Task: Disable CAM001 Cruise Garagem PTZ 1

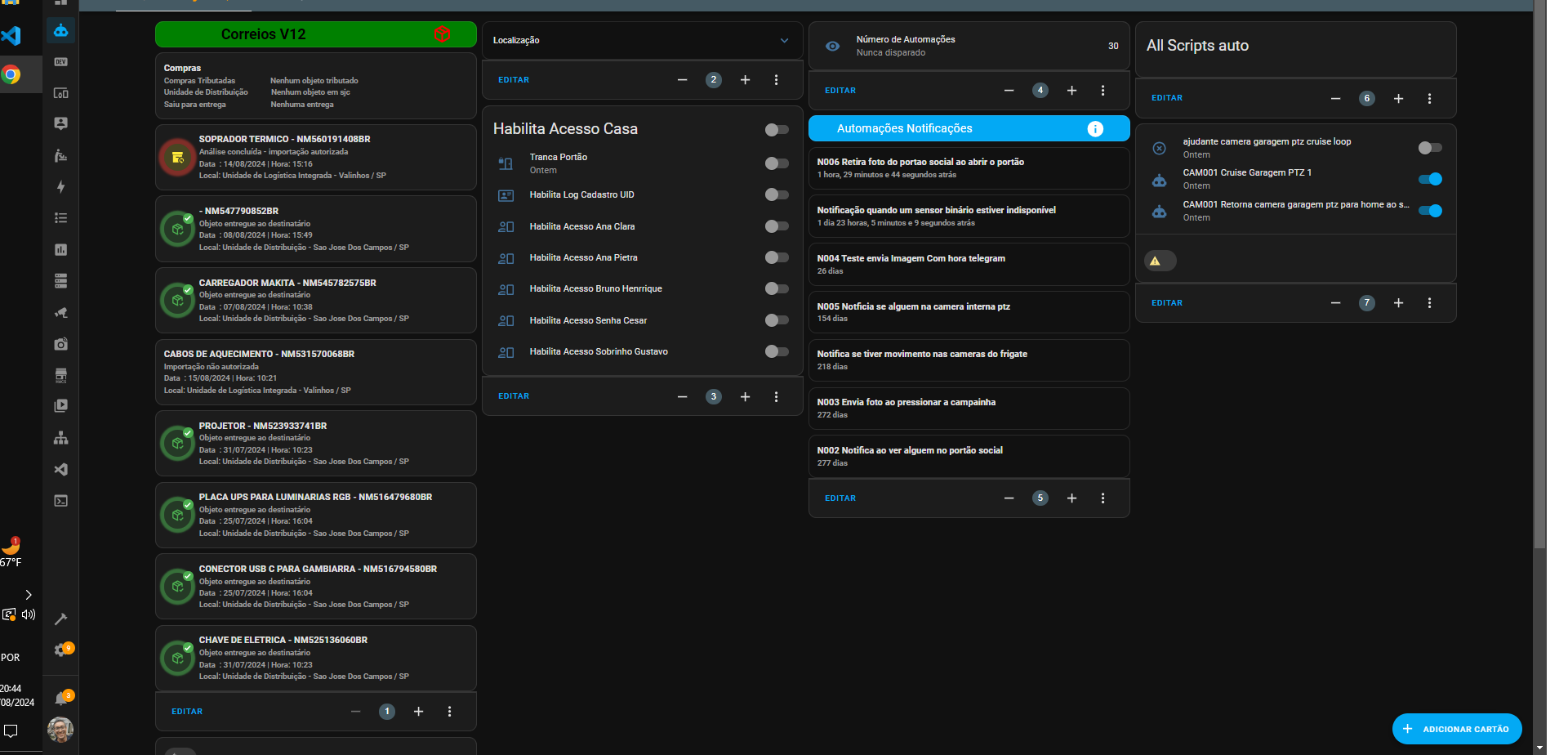Action: 1430,180
